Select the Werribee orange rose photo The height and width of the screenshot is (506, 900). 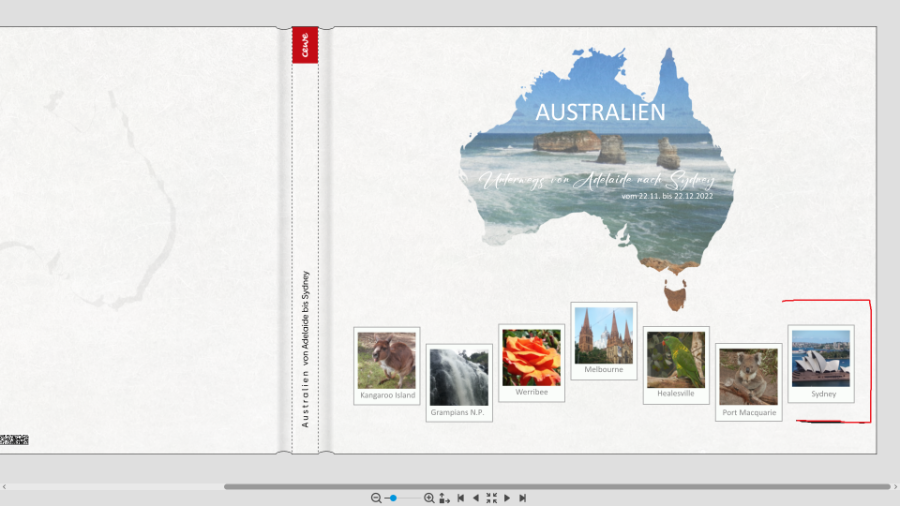531,357
